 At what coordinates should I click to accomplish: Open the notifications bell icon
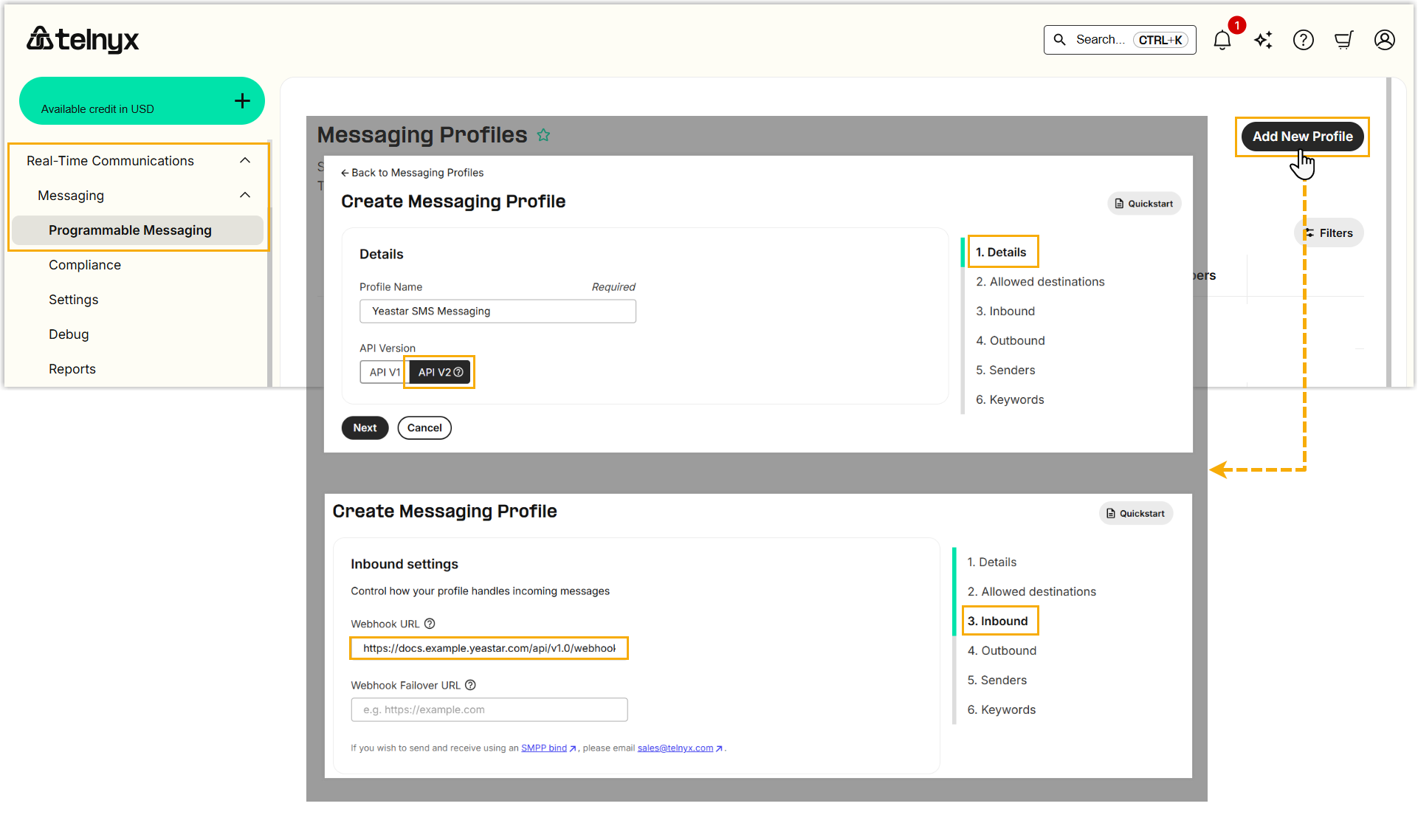coord(1222,40)
